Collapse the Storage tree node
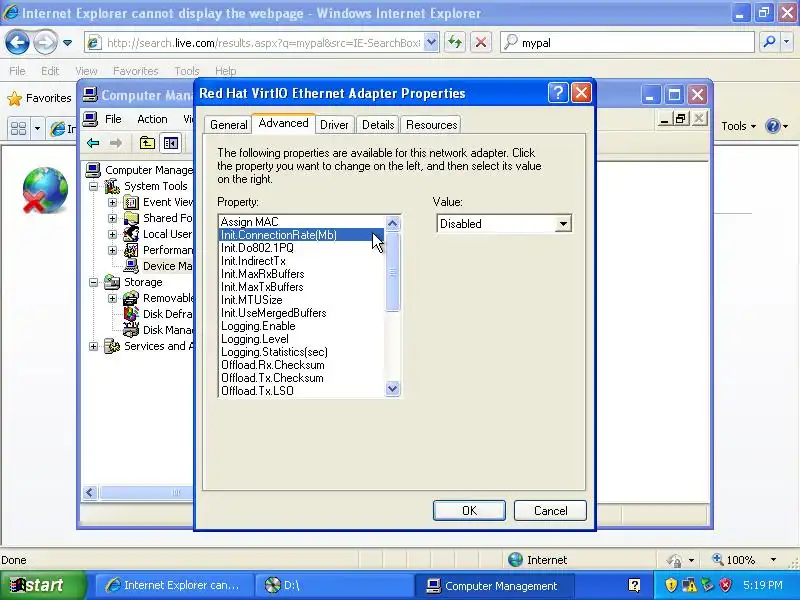 (x=93, y=282)
